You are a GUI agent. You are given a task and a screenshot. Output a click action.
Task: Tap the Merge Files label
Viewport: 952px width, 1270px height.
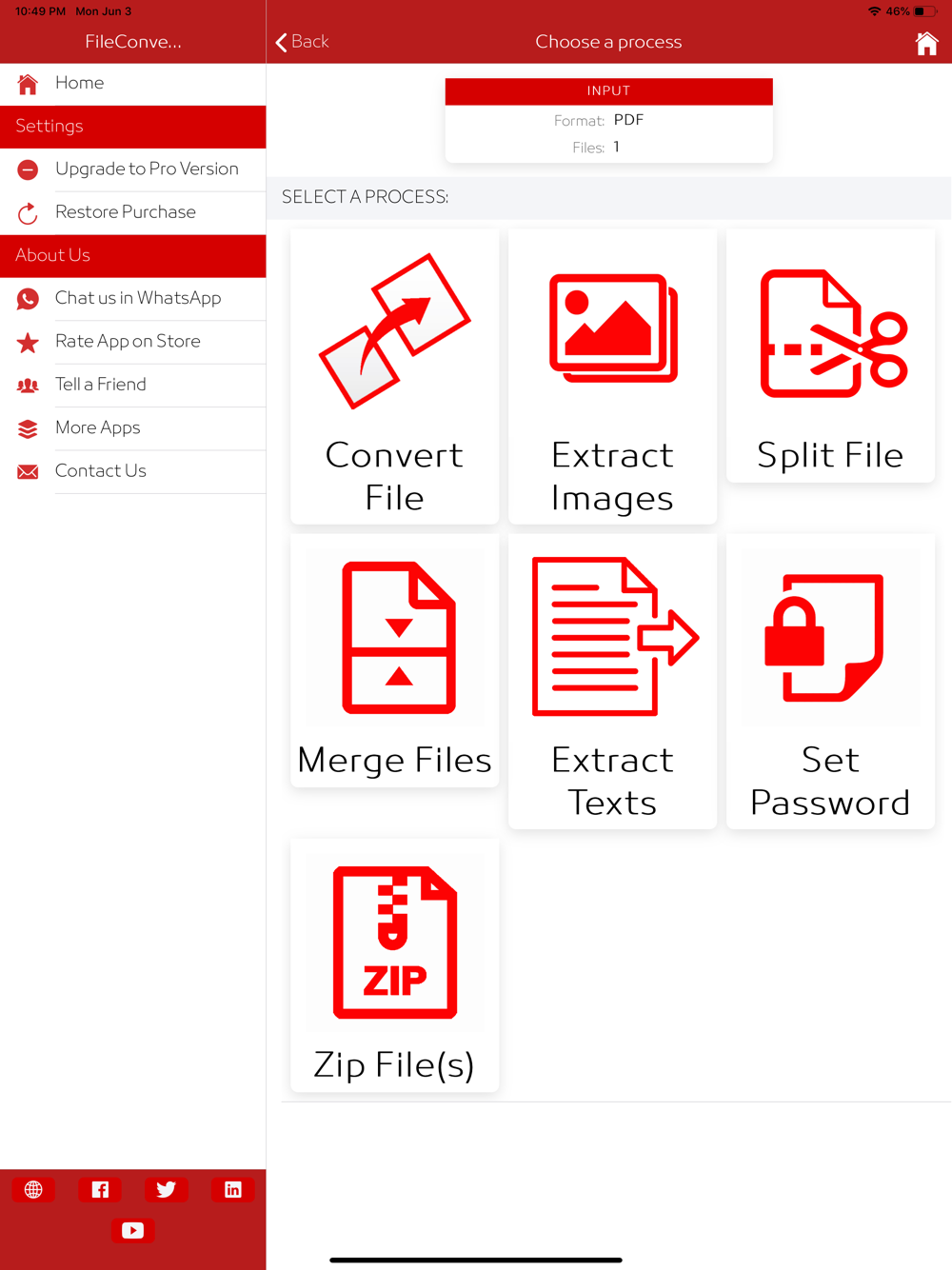[x=394, y=760]
